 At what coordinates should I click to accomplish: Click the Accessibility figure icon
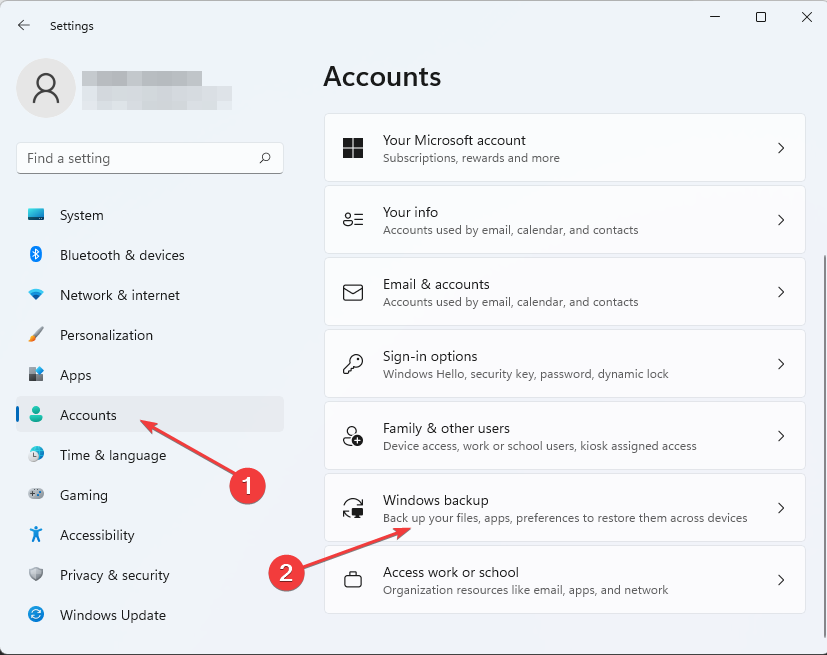(x=36, y=535)
